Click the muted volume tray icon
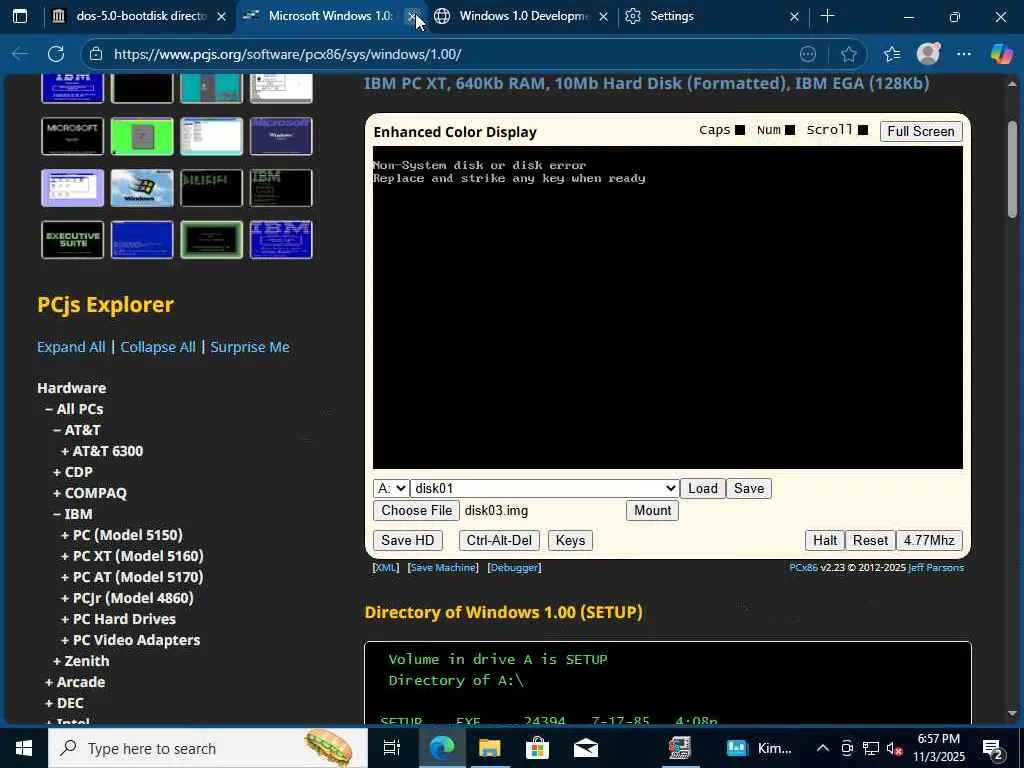Screen dimensions: 1024x768 coord(895,748)
